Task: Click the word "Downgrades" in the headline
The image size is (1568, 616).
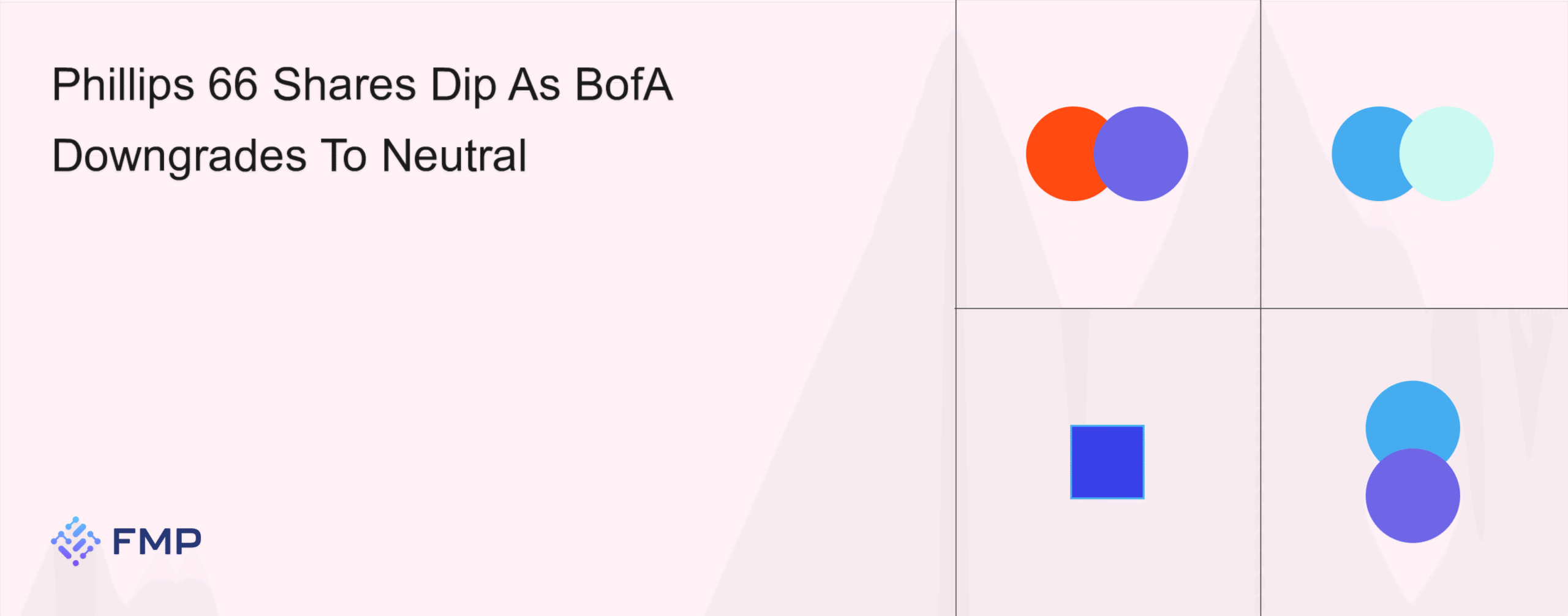Action: coord(179,156)
